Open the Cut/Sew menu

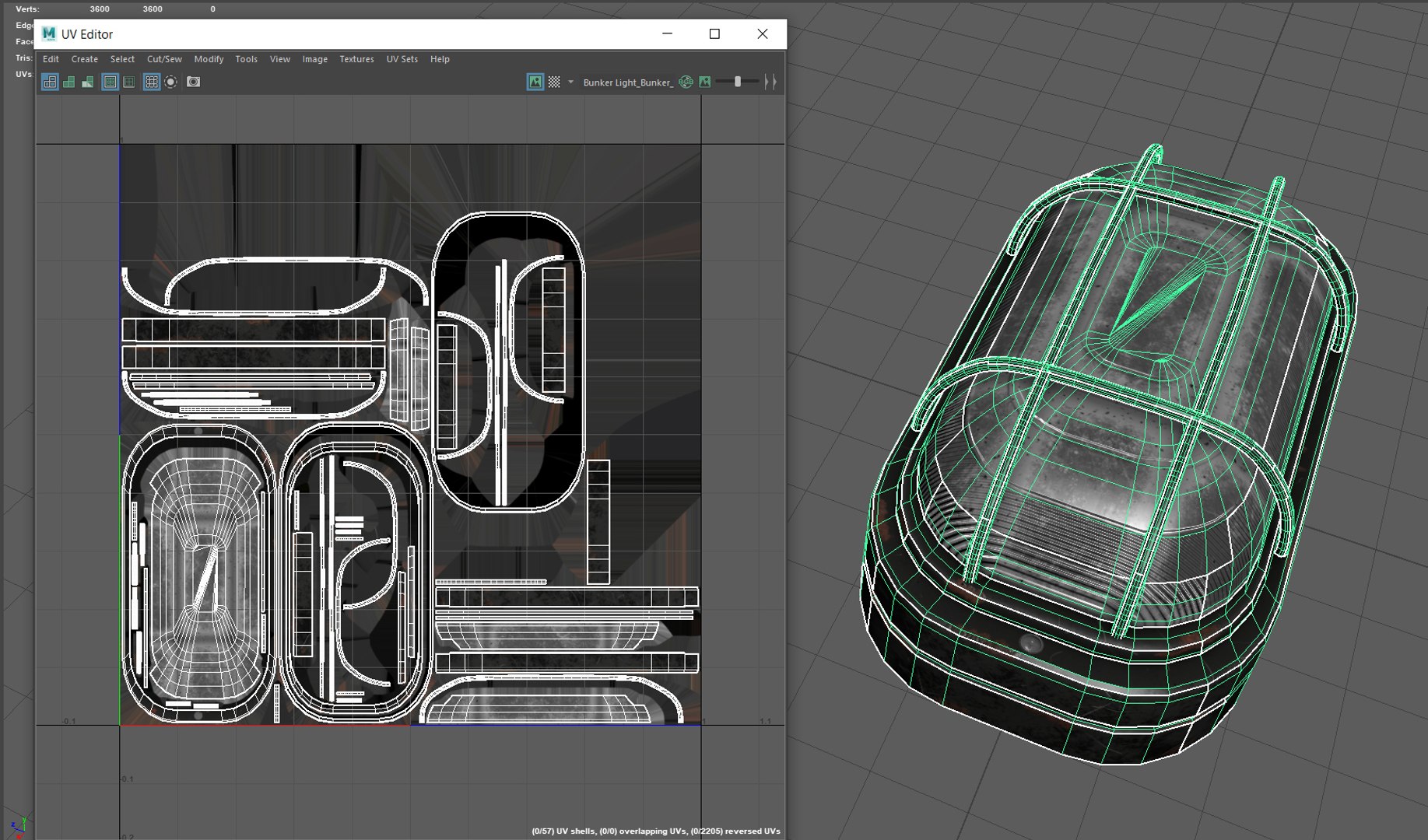[x=164, y=59]
